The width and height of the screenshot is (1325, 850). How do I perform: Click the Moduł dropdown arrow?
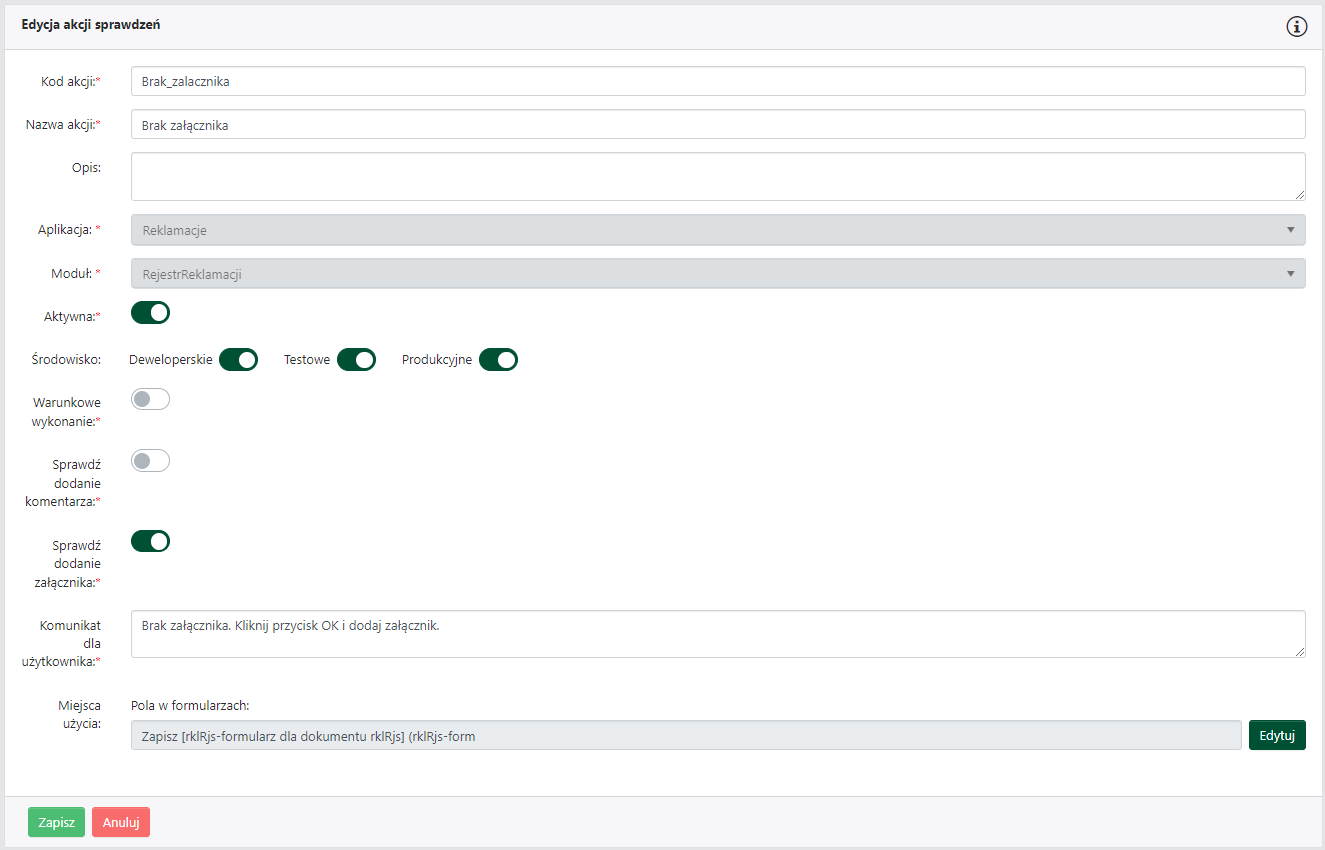click(1290, 273)
